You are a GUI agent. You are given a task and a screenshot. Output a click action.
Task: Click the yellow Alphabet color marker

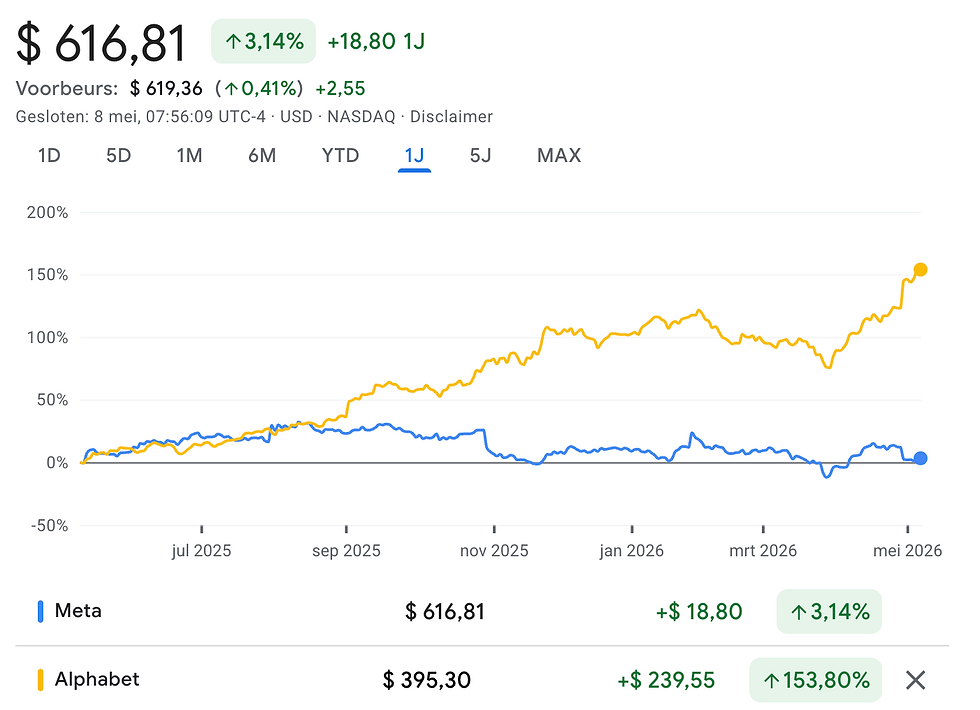click(41, 679)
